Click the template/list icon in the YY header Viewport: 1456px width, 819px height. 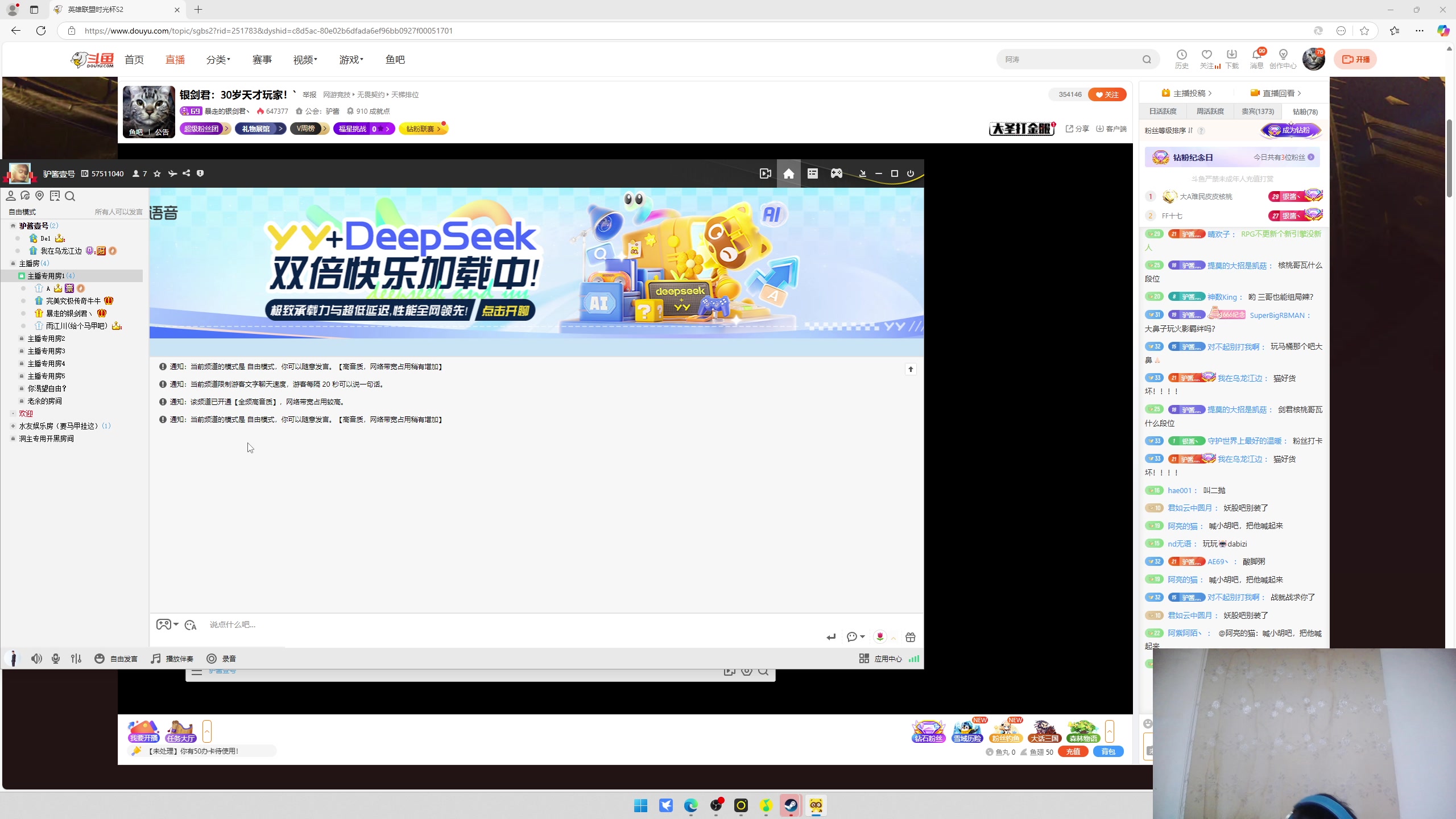[x=813, y=173]
